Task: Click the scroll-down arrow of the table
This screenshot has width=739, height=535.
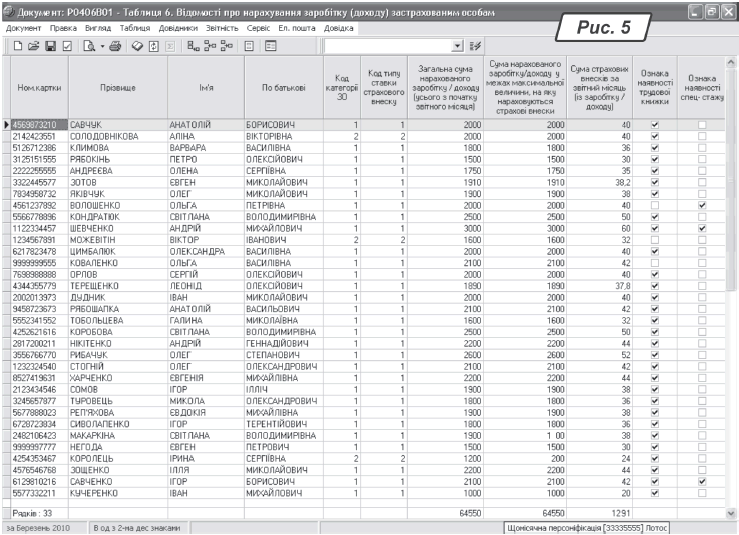Action: [730, 512]
